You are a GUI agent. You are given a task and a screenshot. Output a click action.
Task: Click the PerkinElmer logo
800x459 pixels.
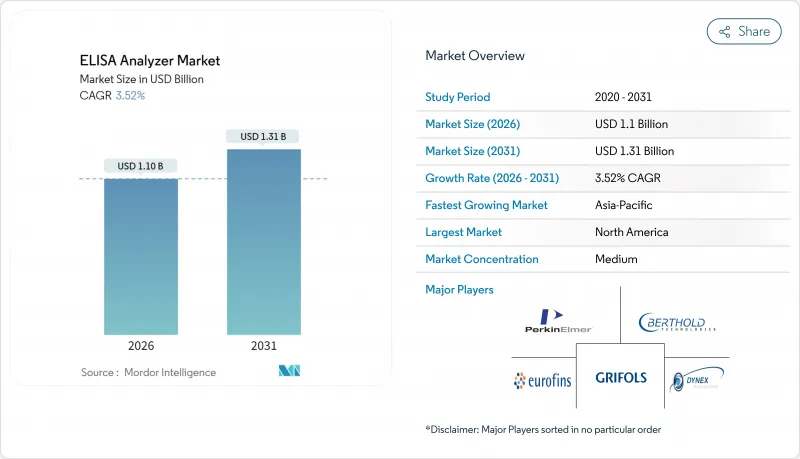point(559,321)
